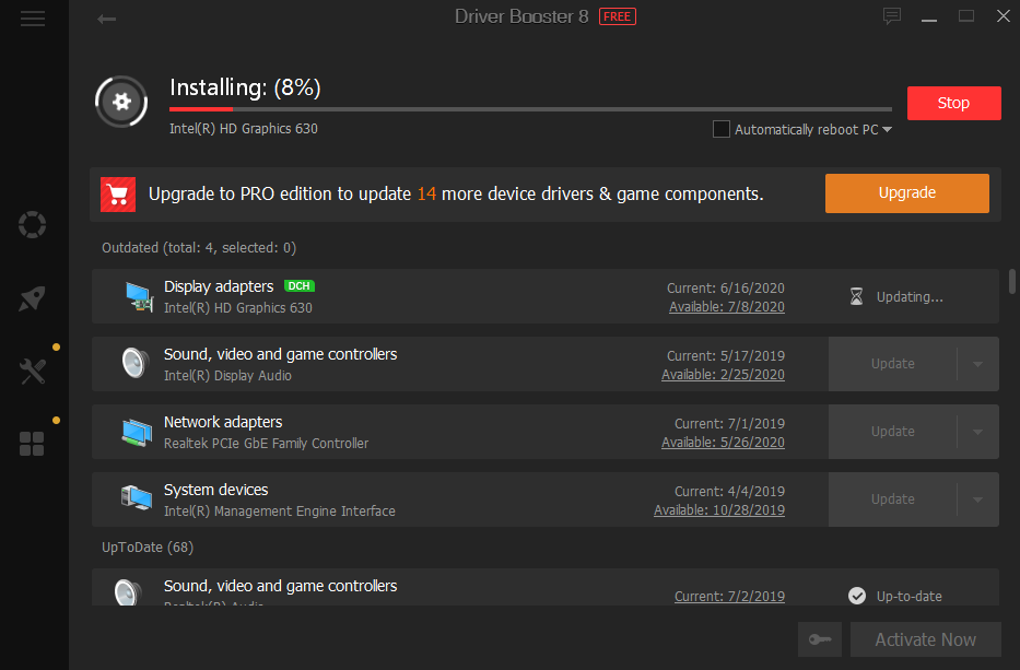Click the Up-to-date status label
The image size is (1020, 670).
pos(909,596)
